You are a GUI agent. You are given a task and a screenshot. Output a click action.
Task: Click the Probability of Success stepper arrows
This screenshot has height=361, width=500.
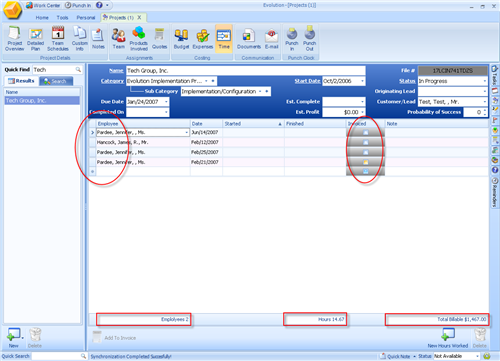pyautogui.click(x=485, y=112)
